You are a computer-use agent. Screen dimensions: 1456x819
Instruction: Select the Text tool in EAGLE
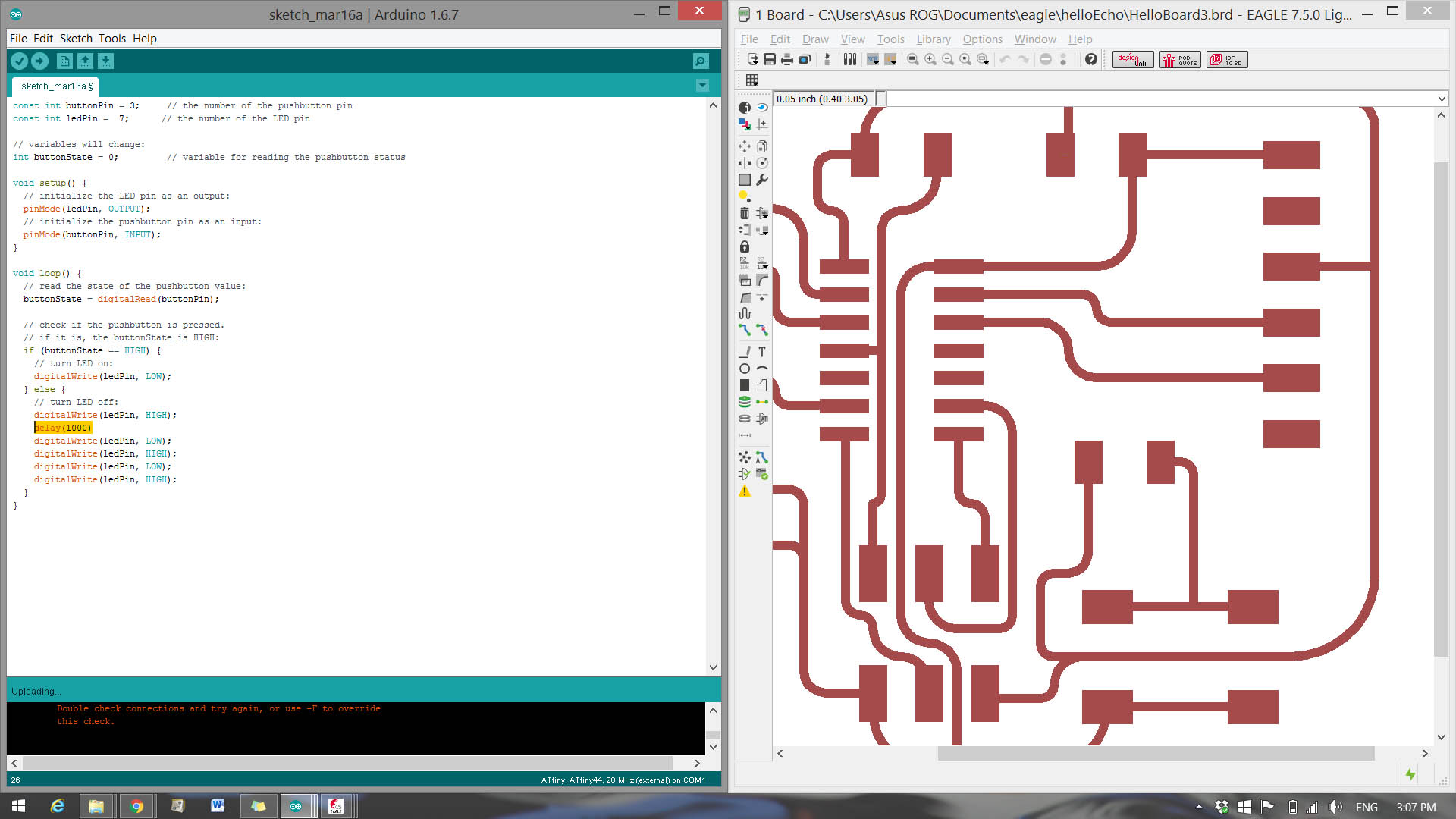click(762, 352)
